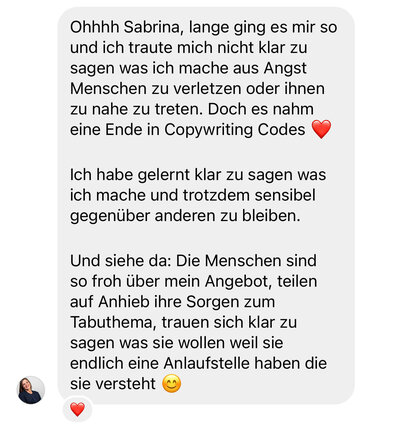Viewport: 400px width, 436px height.
Task: Click the word "gegenüber" in the message
Action: pos(110,217)
